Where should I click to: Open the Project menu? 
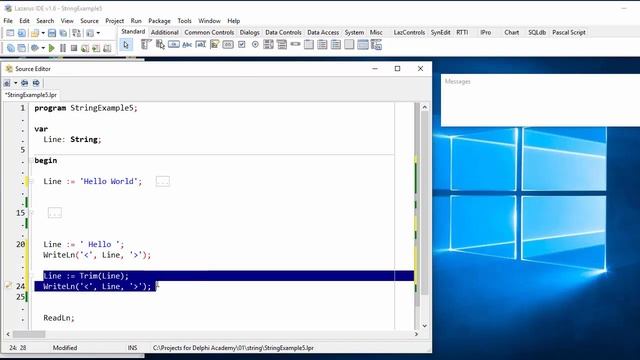coord(114,21)
